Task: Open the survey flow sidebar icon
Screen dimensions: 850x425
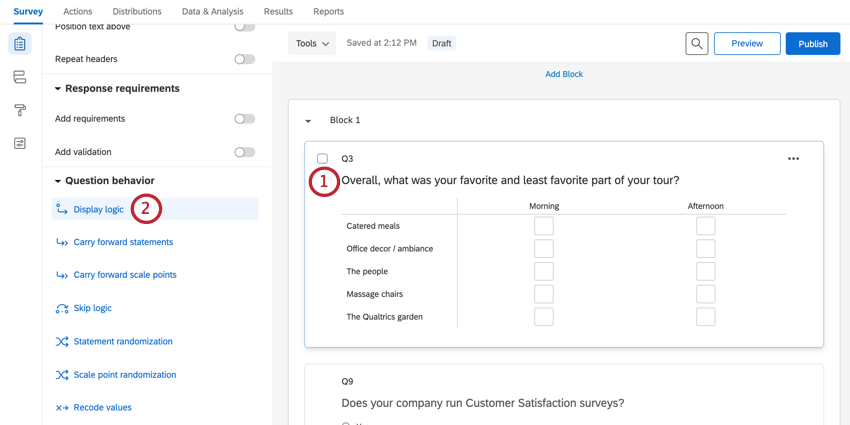Action: point(19,77)
